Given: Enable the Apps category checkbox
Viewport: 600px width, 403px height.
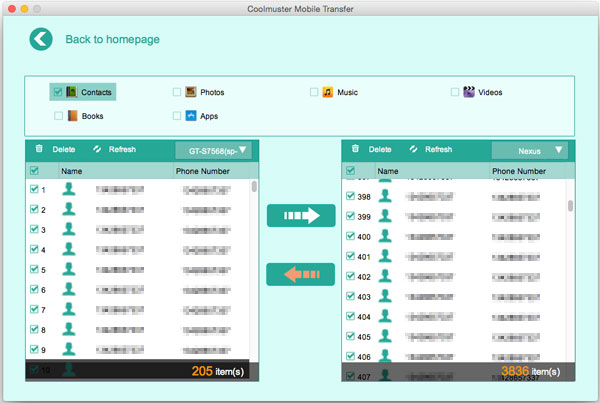Looking at the screenshot, I should pyautogui.click(x=177, y=116).
